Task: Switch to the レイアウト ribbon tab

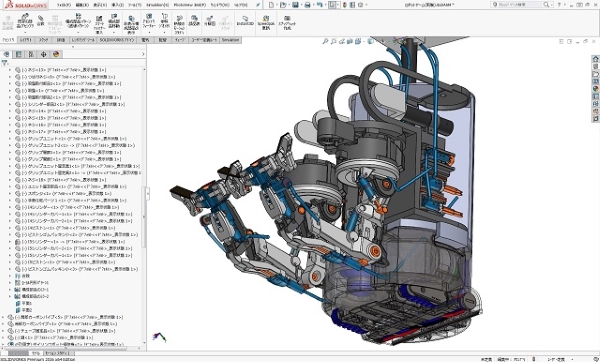Action: (x=26, y=40)
